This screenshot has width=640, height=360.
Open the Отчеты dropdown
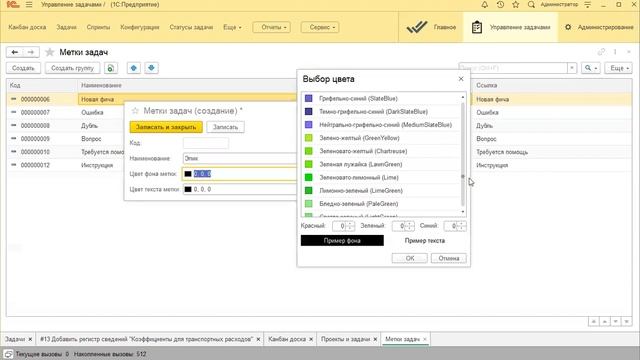[x=271, y=27]
